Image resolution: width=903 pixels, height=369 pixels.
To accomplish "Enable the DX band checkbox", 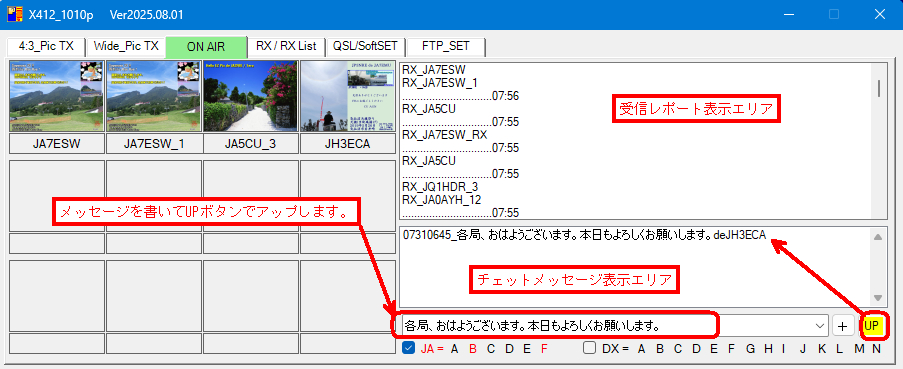I will click(589, 348).
